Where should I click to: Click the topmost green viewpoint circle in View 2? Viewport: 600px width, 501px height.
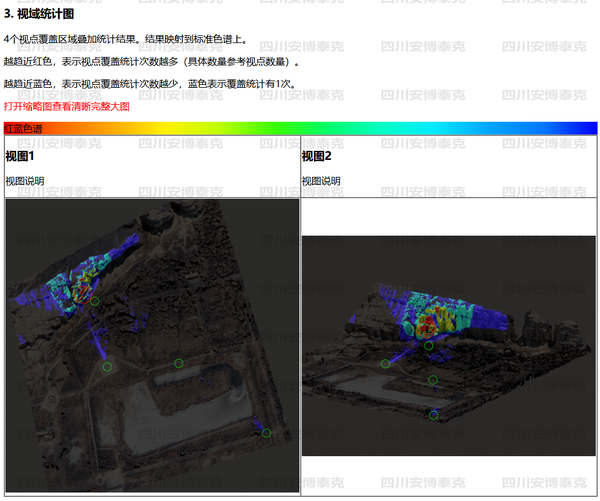point(428,346)
